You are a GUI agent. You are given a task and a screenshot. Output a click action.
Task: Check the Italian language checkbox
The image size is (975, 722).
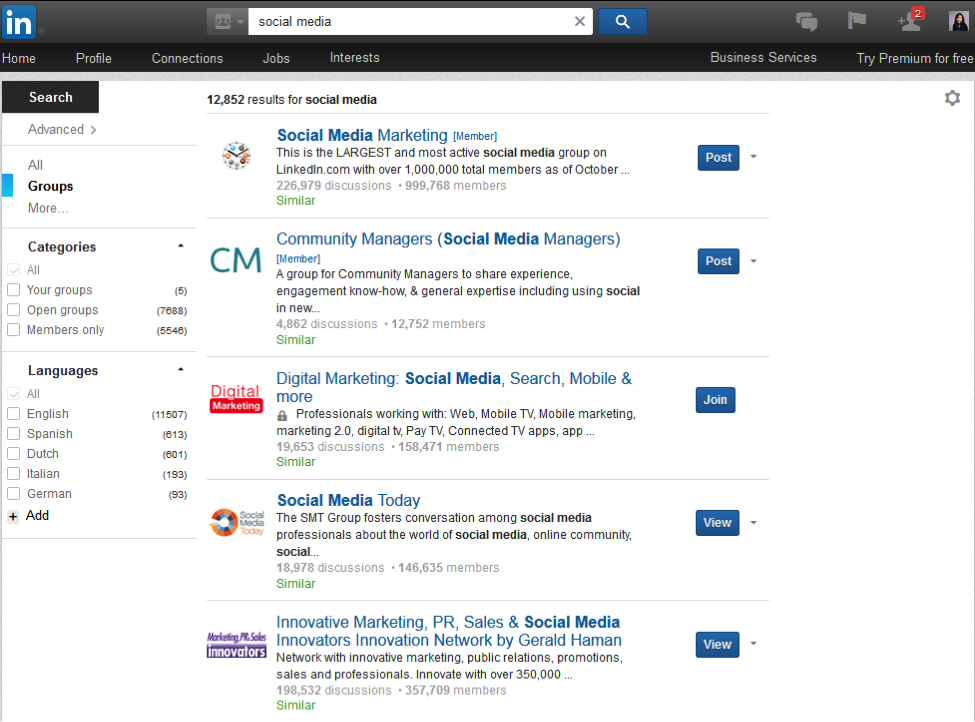click(x=14, y=473)
